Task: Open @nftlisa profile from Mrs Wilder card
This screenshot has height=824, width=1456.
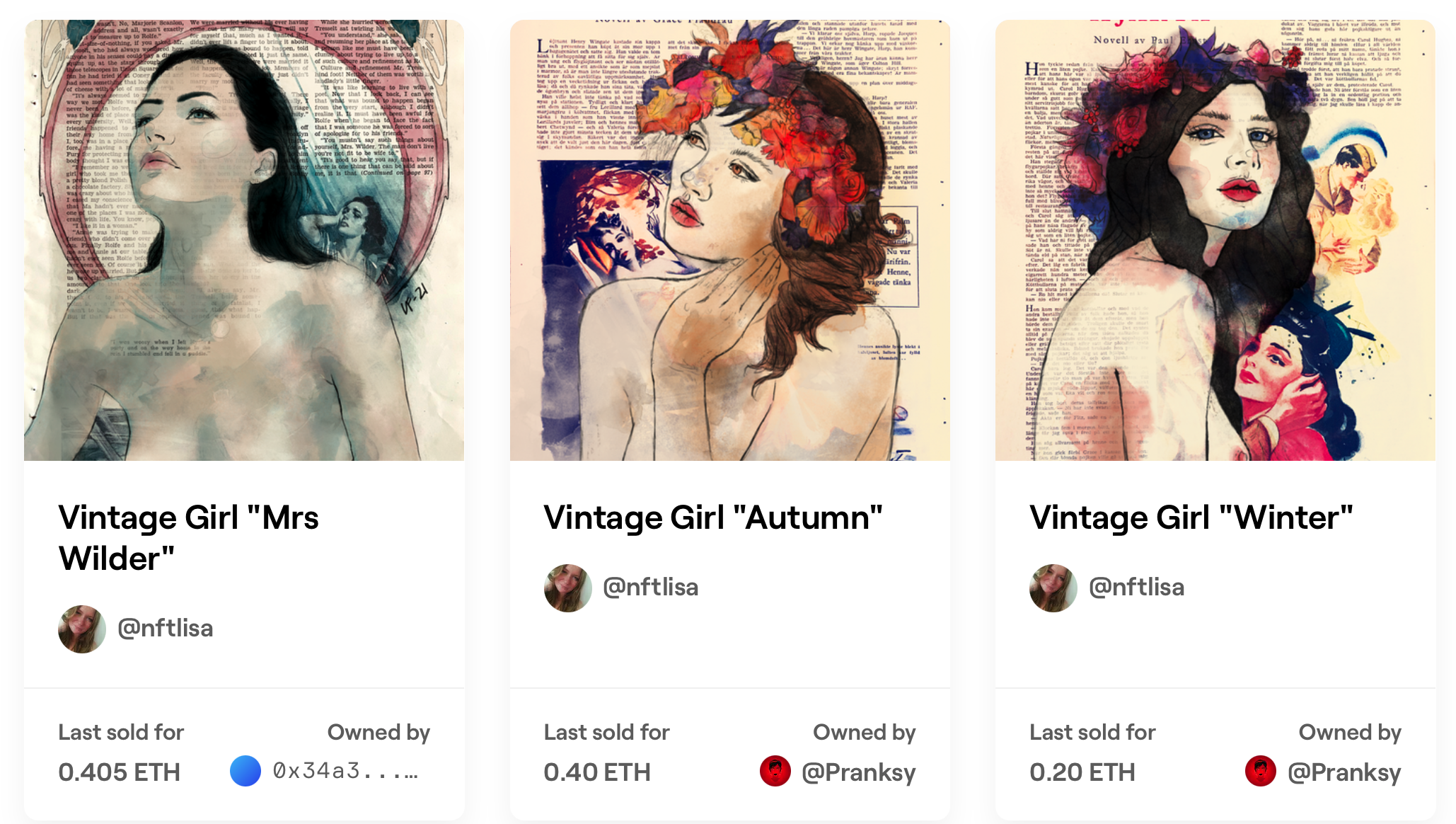Action: (165, 629)
